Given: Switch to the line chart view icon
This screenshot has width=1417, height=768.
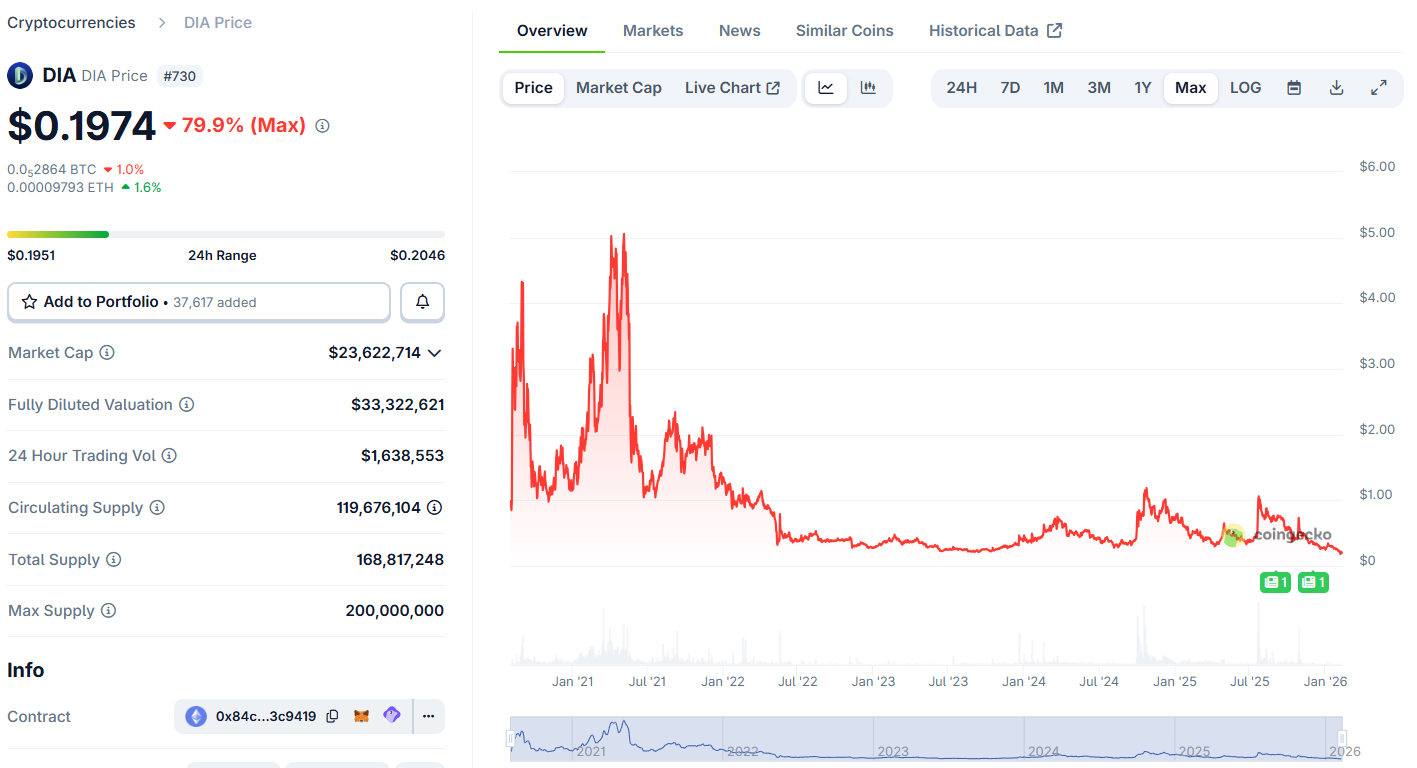Looking at the screenshot, I should tap(826, 88).
